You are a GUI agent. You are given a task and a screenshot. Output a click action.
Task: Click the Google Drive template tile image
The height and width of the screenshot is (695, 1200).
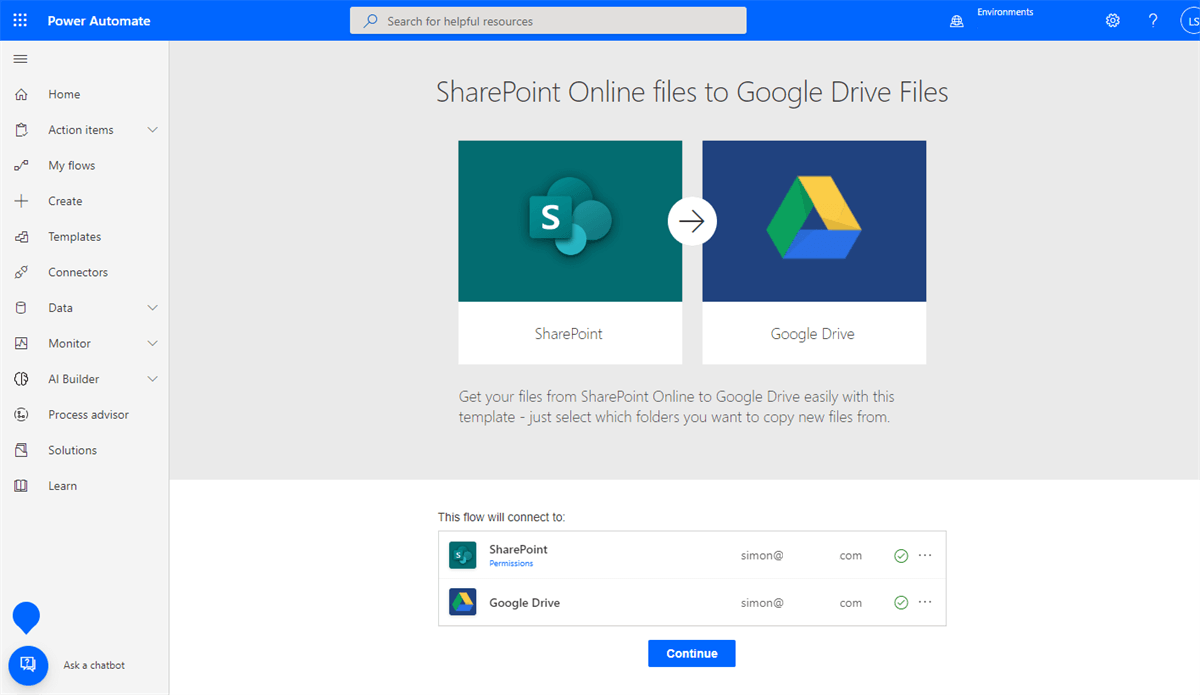coord(814,221)
